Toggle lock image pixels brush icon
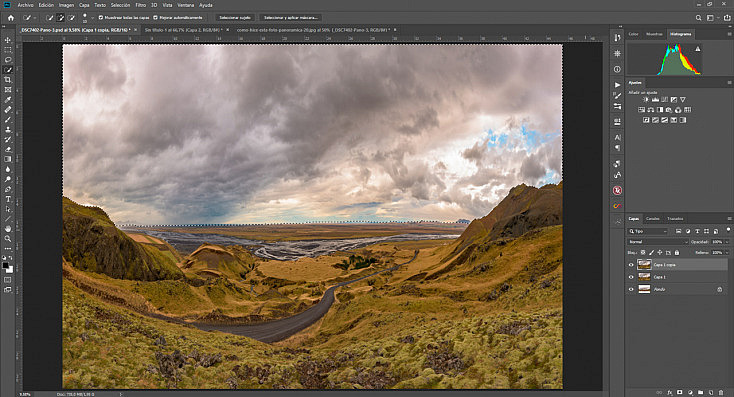 651,253
